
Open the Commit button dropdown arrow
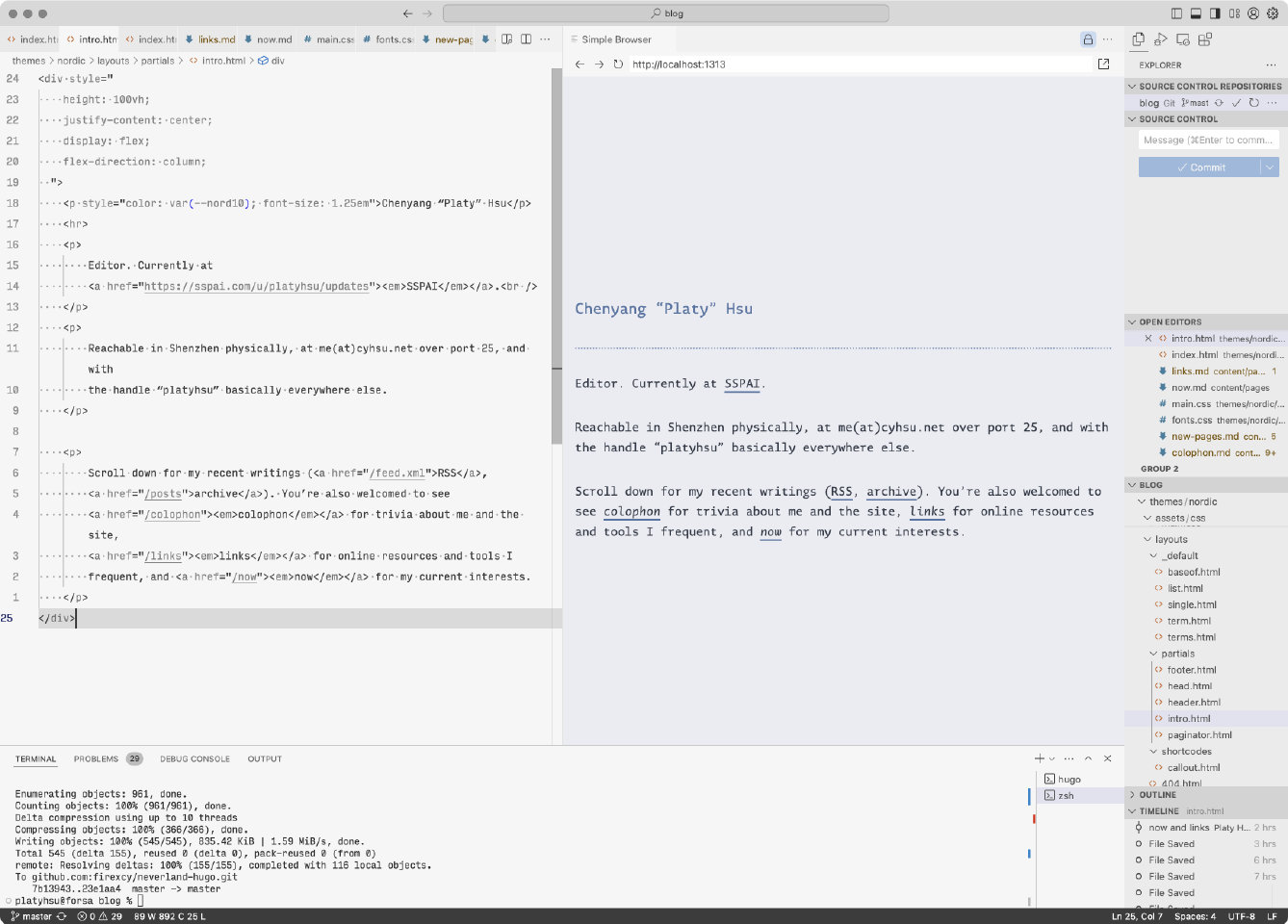point(1270,167)
